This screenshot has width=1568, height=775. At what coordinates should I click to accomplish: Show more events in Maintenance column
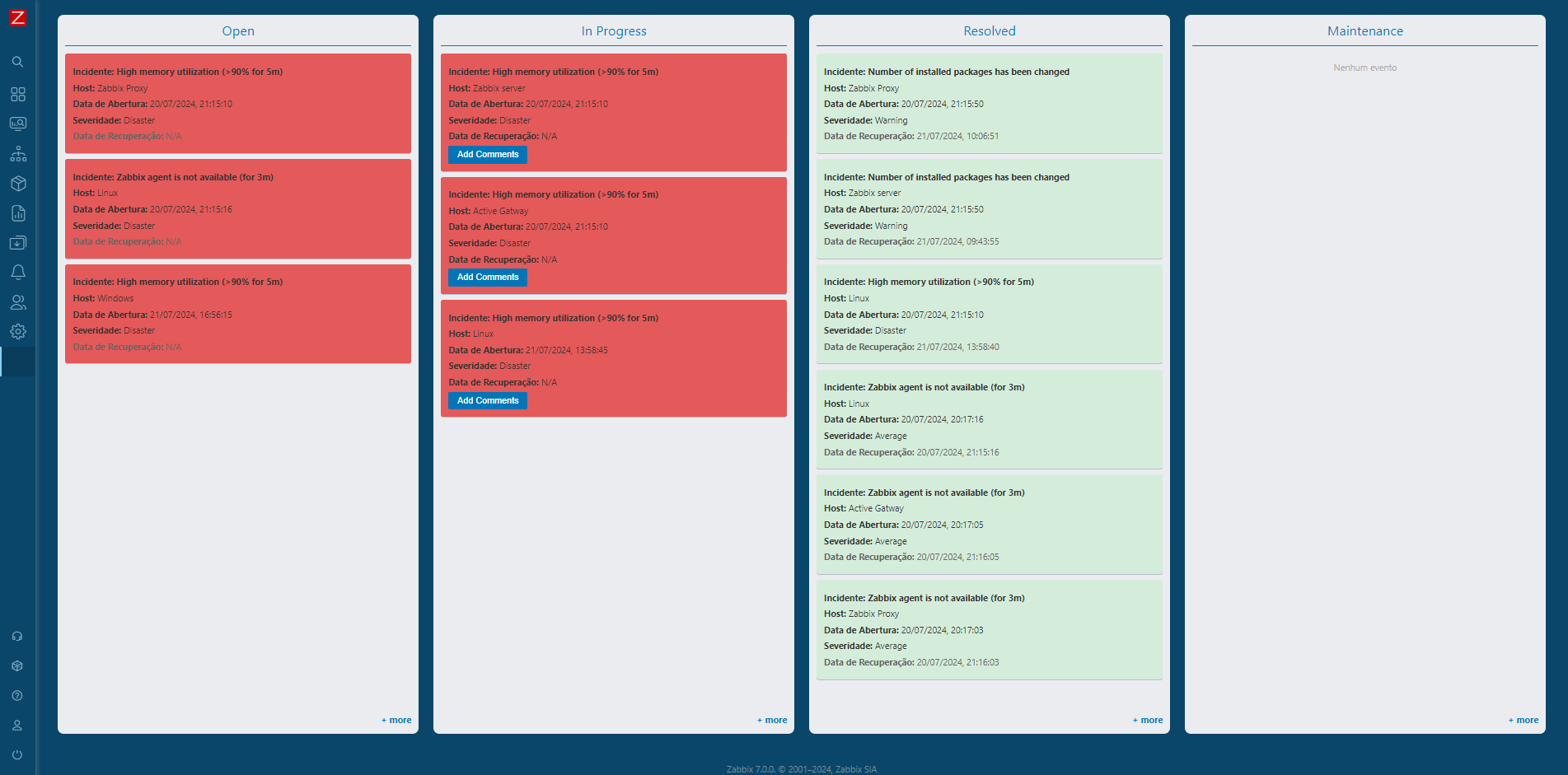point(1524,721)
